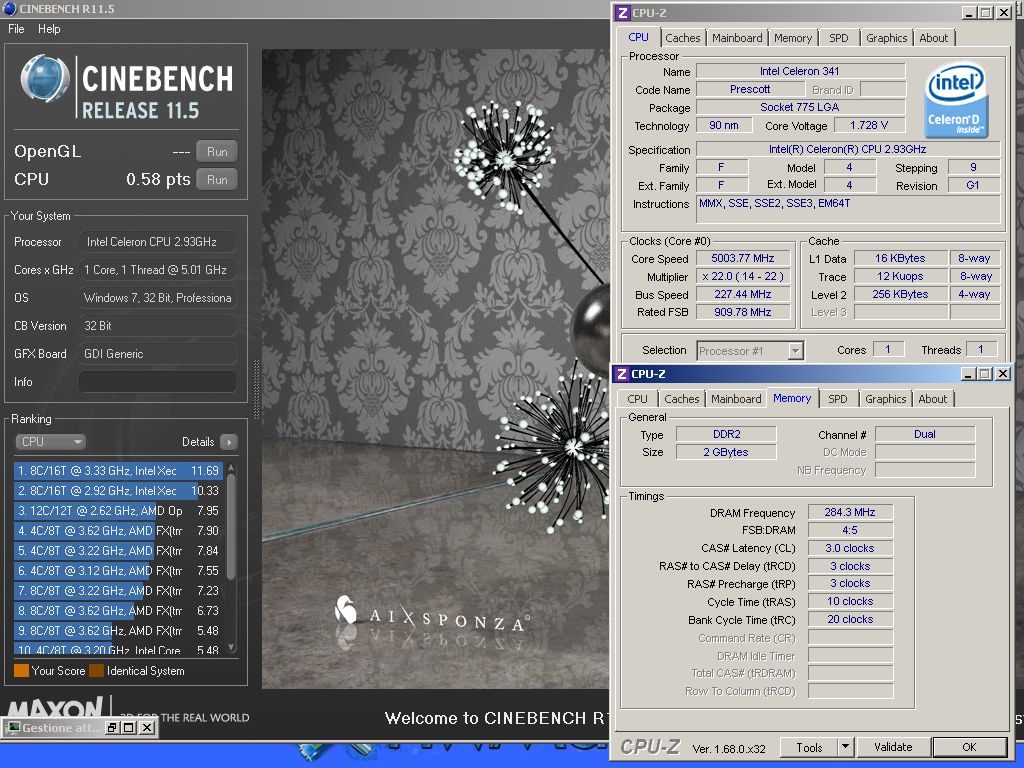Close the minimized Gestione att... window
The width and height of the screenshot is (1024, 768).
tap(147, 728)
